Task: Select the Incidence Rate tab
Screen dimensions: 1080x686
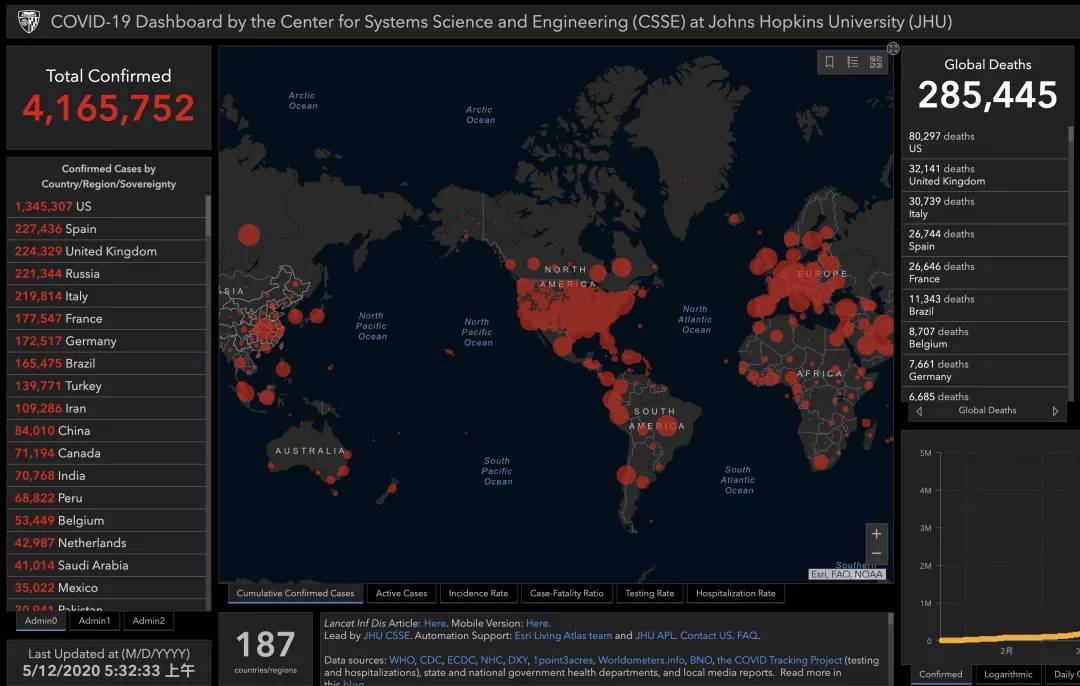Action: click(478, 593)
